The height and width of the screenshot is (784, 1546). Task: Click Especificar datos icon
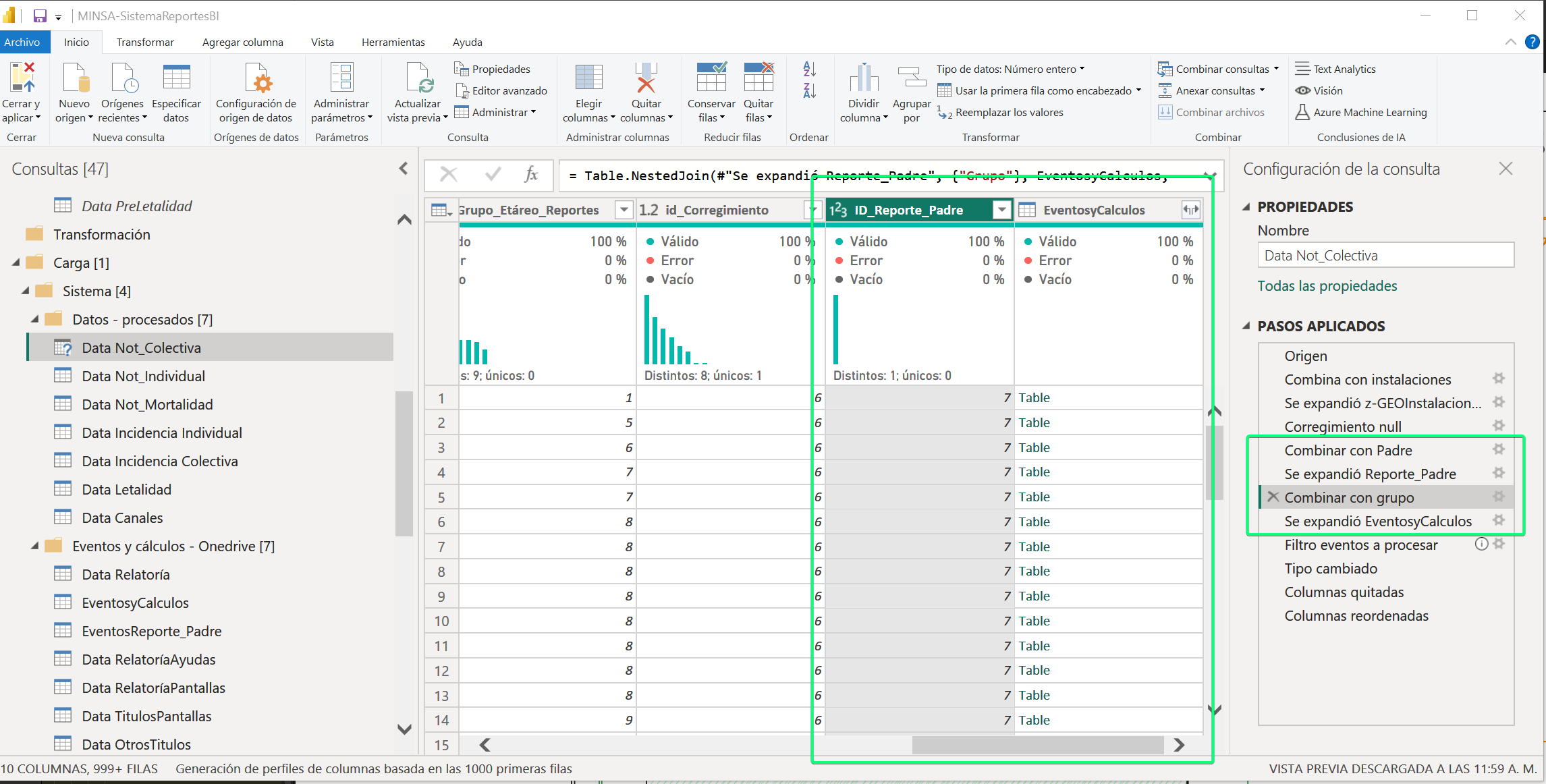coord(176,78)
